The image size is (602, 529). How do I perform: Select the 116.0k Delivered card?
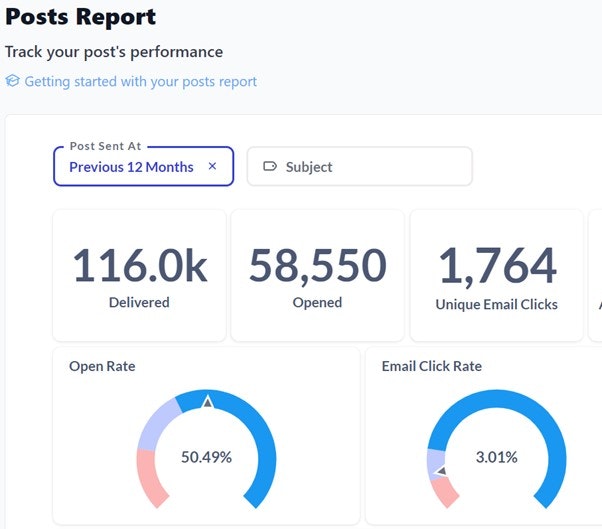(x=139, y=275)
